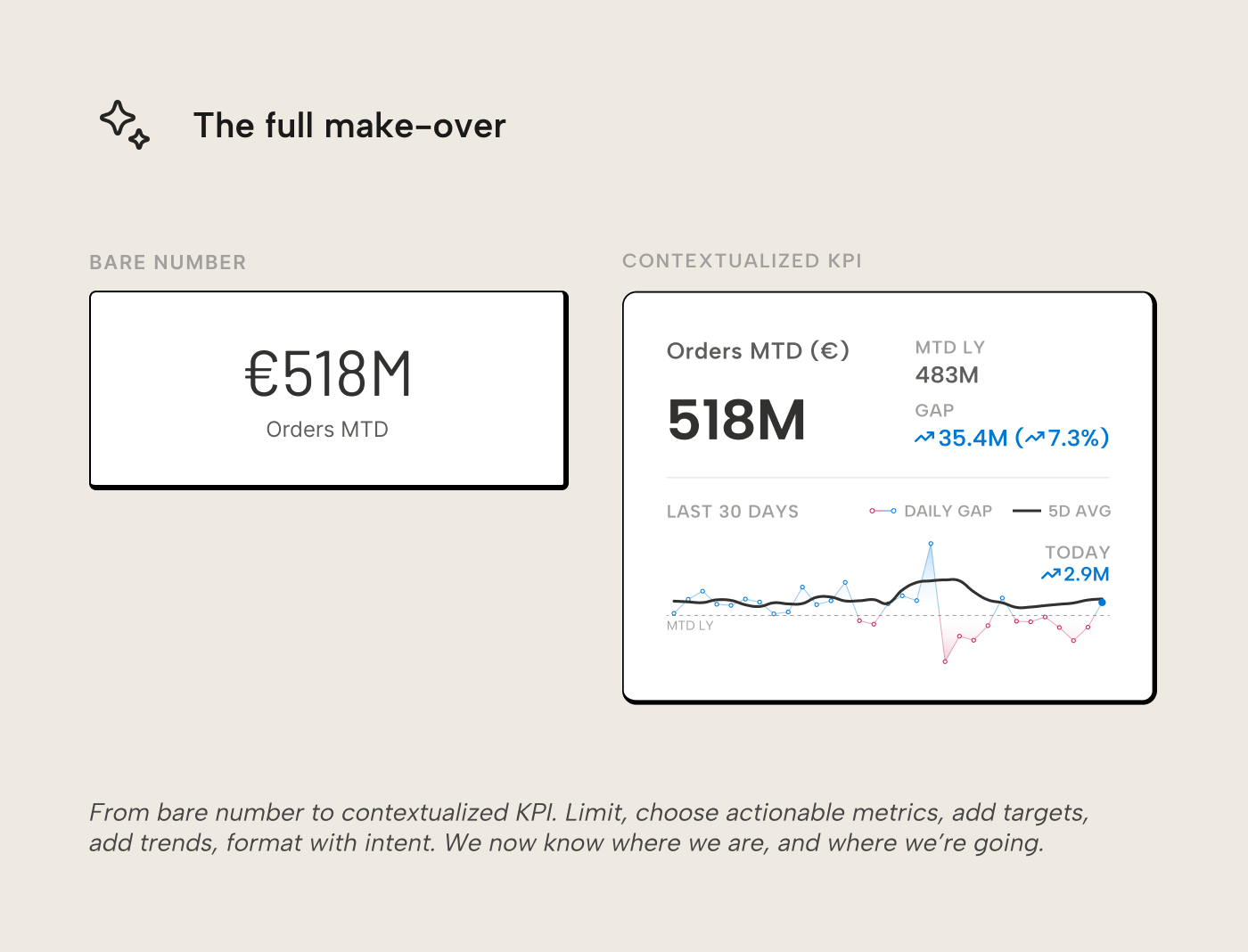Viewport: 1248px width, 952px height.
Task: Click The full make-over title text
Action: pyautogui.click(x=349, y=126)
